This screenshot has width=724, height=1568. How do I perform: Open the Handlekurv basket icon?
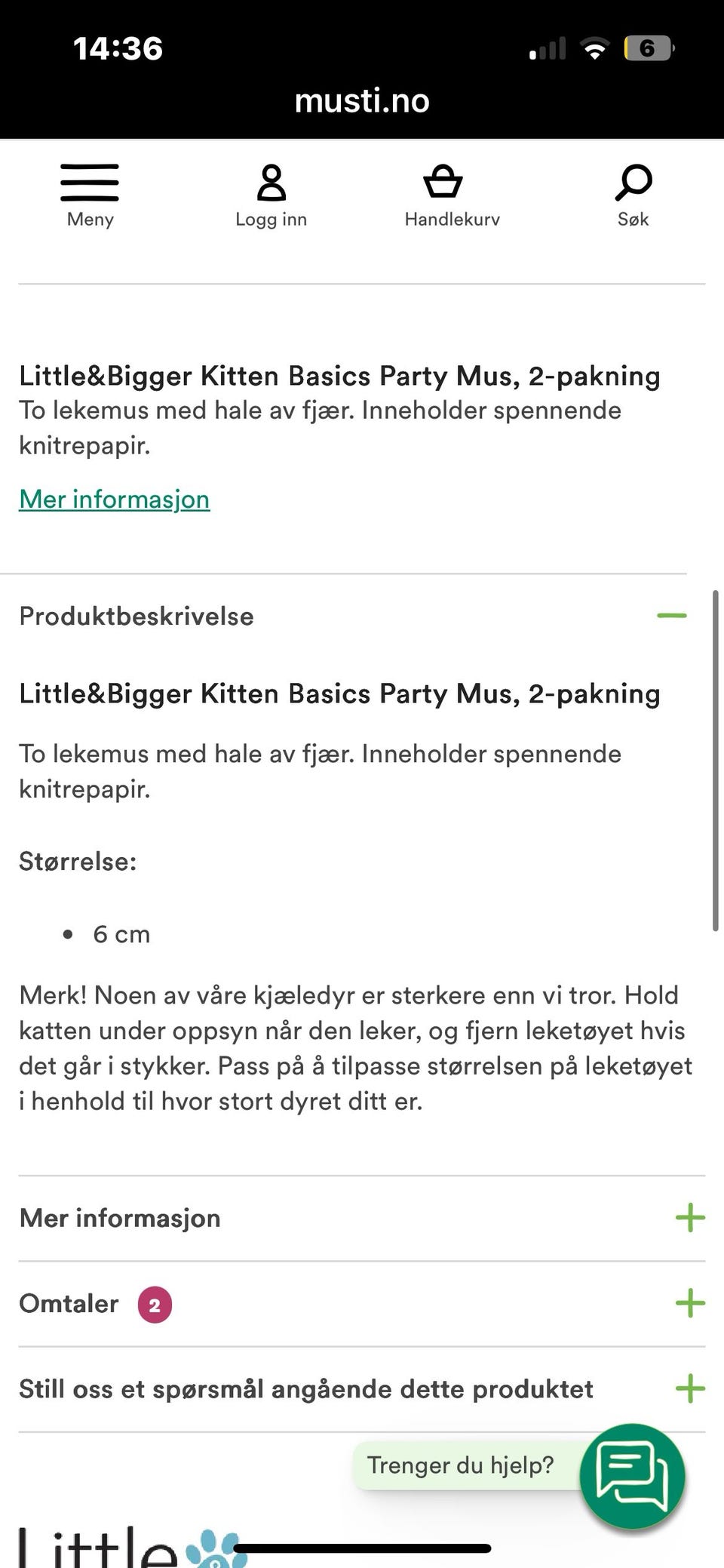(x=443, y=182)
